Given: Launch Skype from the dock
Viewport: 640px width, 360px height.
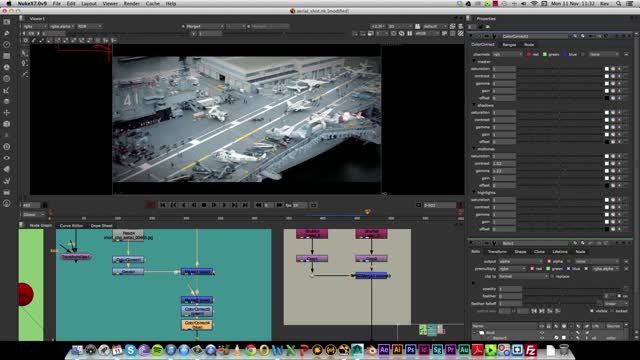Looking at the screenshot, I should tap(131, 350).
